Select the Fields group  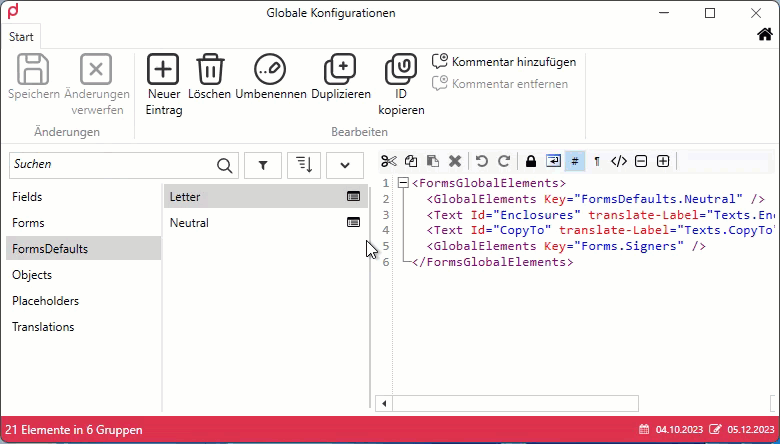coord(84,197)
